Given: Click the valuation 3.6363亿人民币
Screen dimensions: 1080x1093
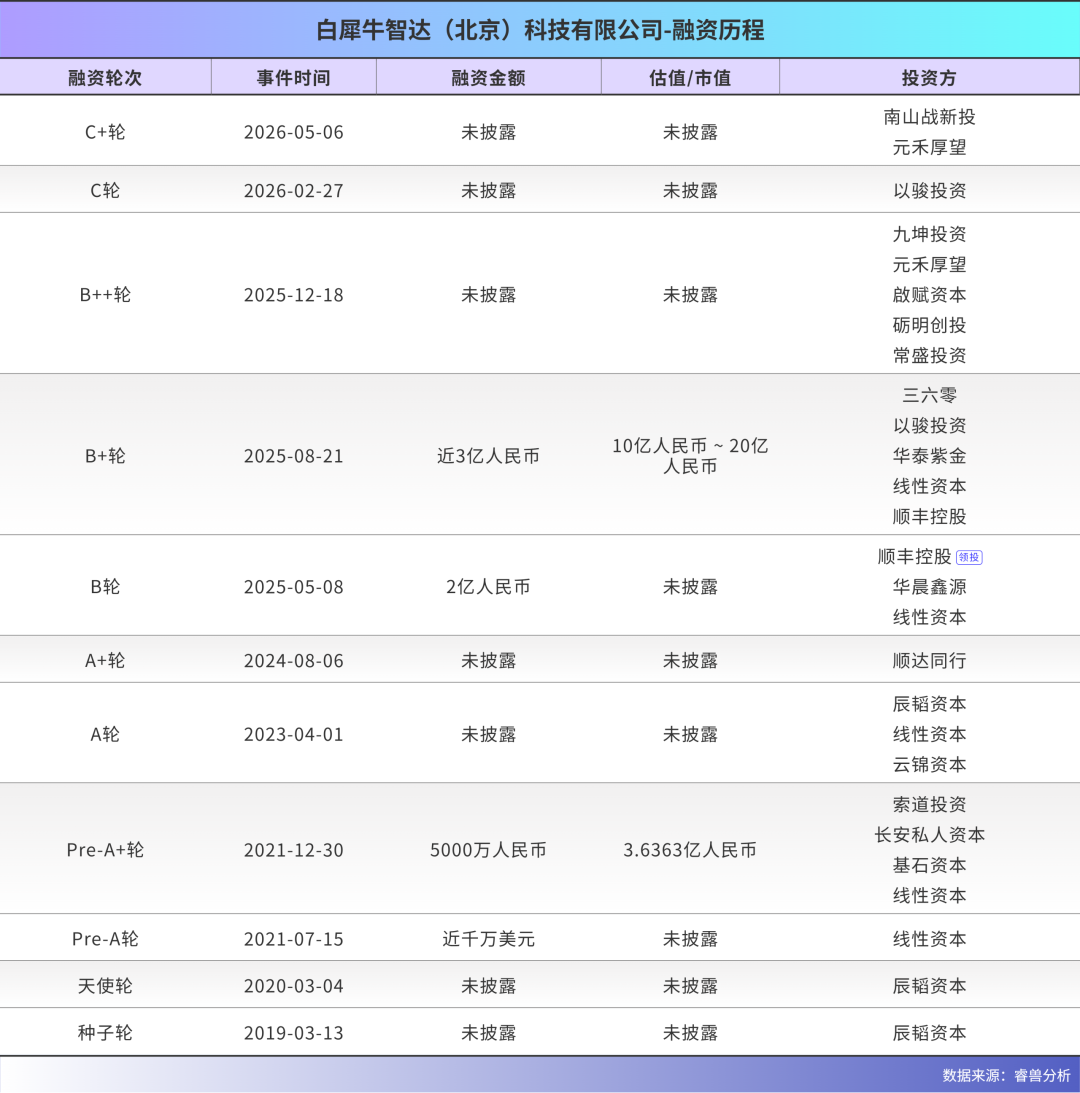Looking at the screenshot, I should [690, 850].
